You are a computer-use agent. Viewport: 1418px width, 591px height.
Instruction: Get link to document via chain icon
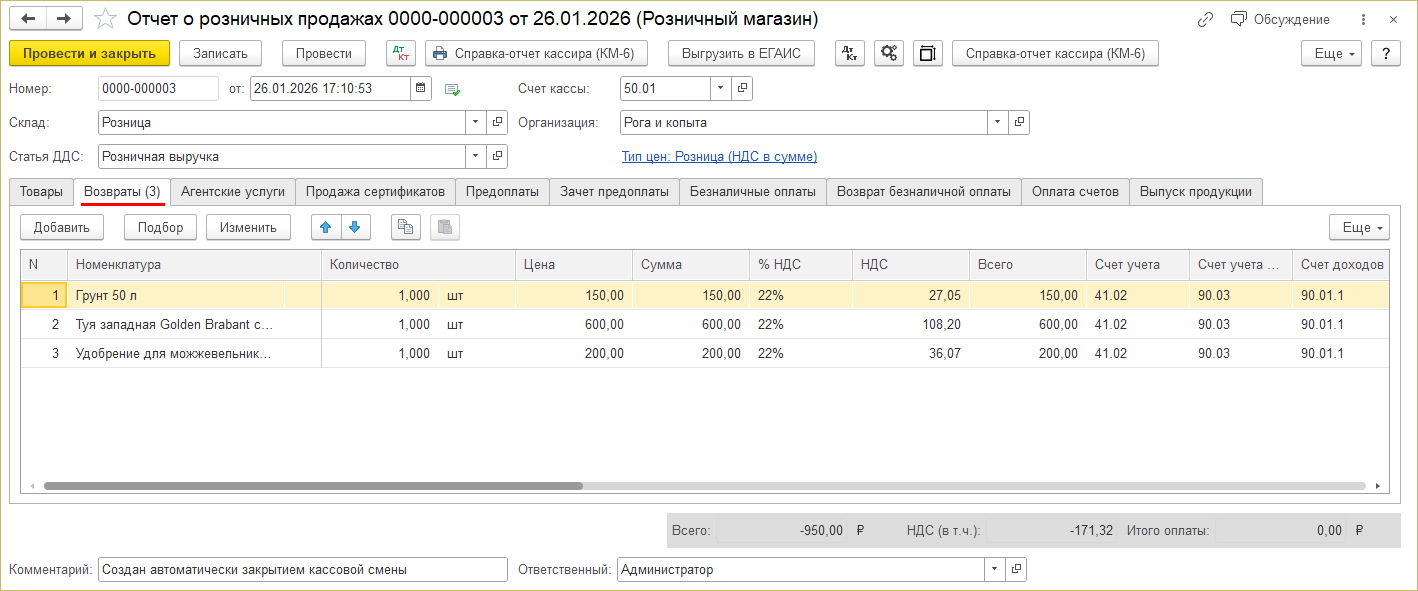point(1205,20)
